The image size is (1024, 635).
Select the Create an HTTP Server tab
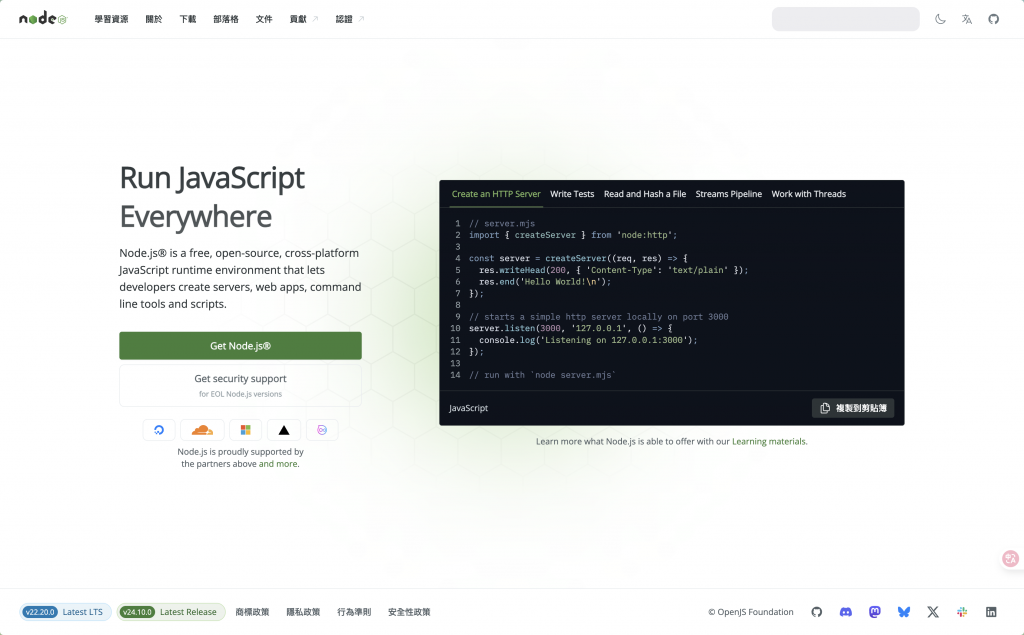(496, 194)
